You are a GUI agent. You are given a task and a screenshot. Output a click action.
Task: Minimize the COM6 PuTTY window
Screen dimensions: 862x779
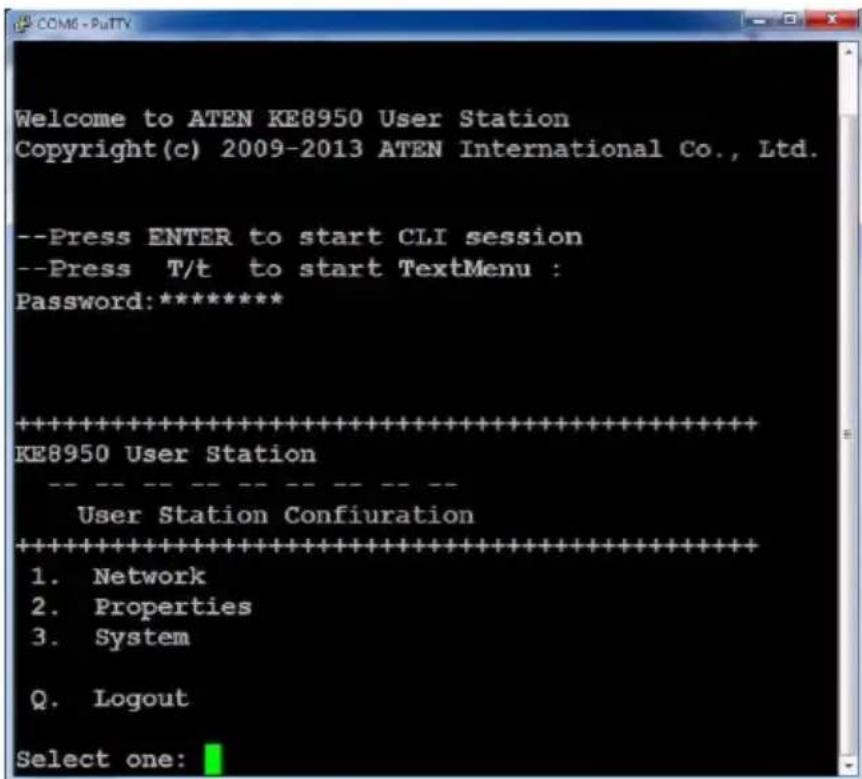760,21
